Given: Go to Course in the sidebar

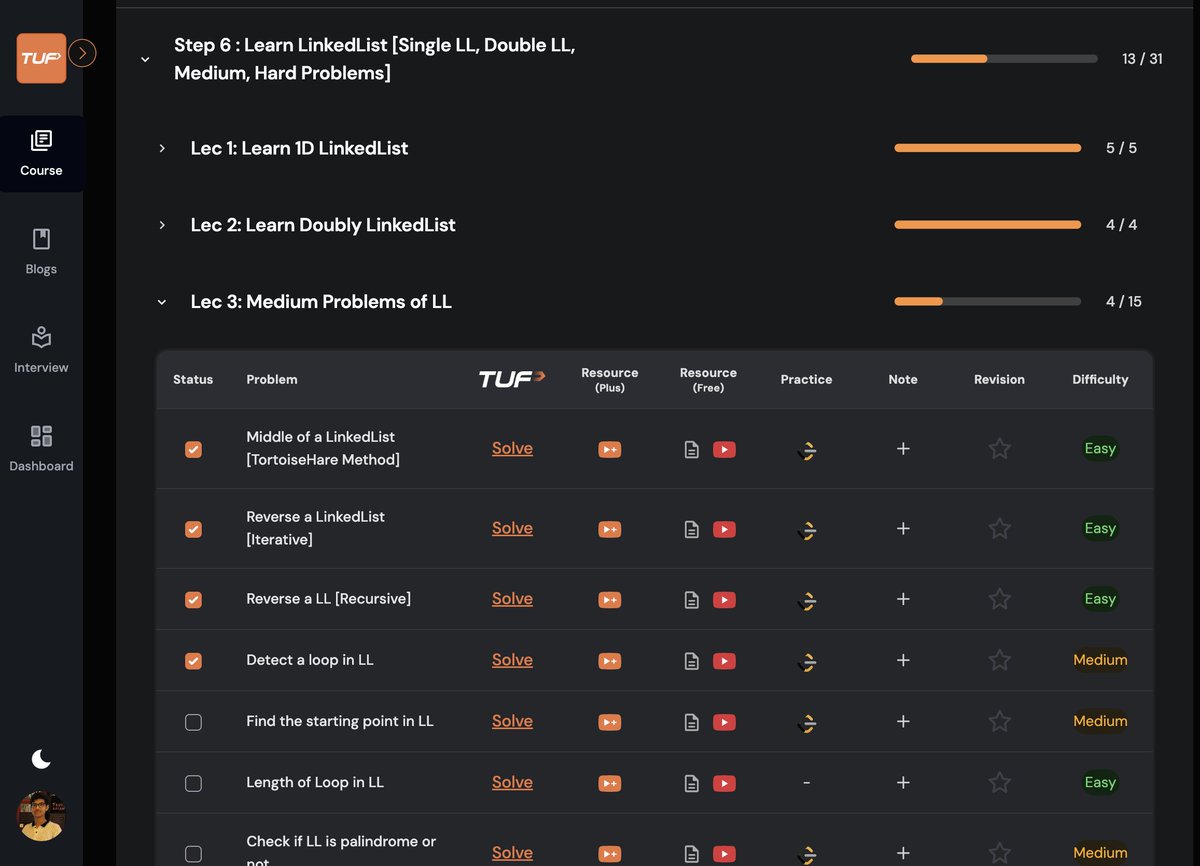Looking at the screenshot, I should point(41,153).
